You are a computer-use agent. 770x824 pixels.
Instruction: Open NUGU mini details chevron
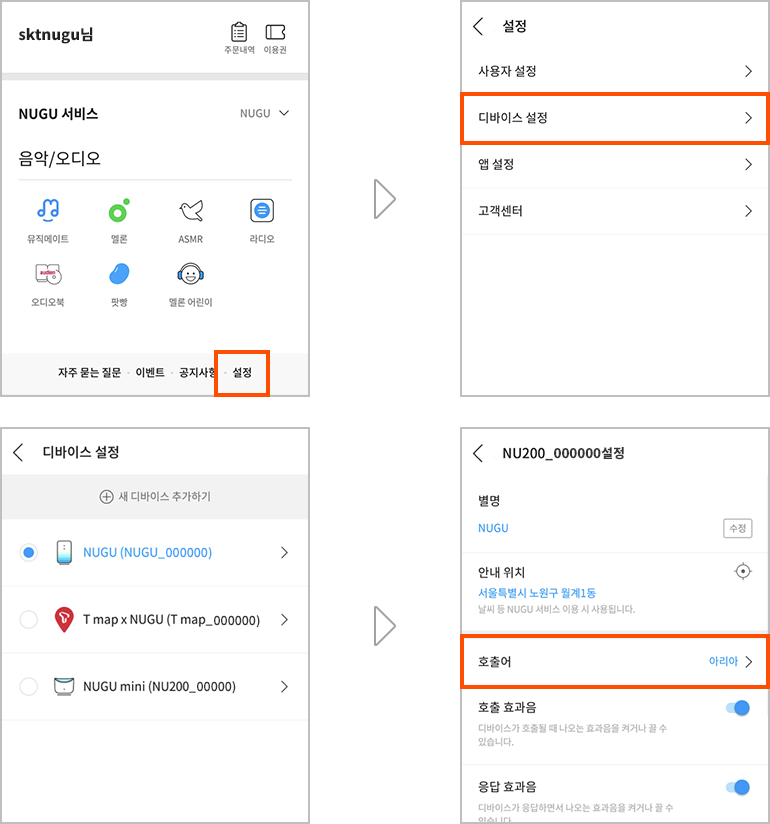click(284, 686)
